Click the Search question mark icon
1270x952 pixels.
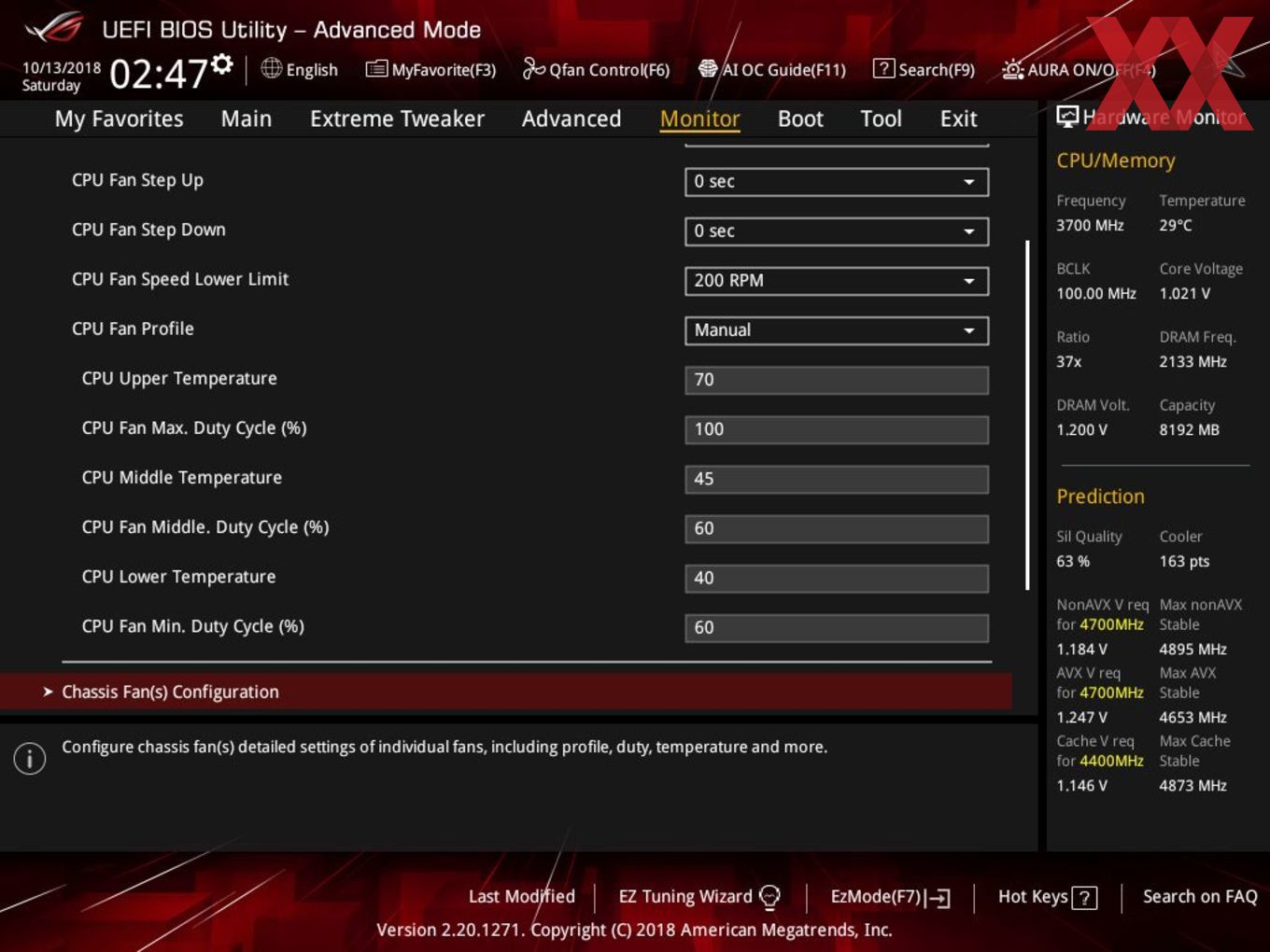pos(883,68)
